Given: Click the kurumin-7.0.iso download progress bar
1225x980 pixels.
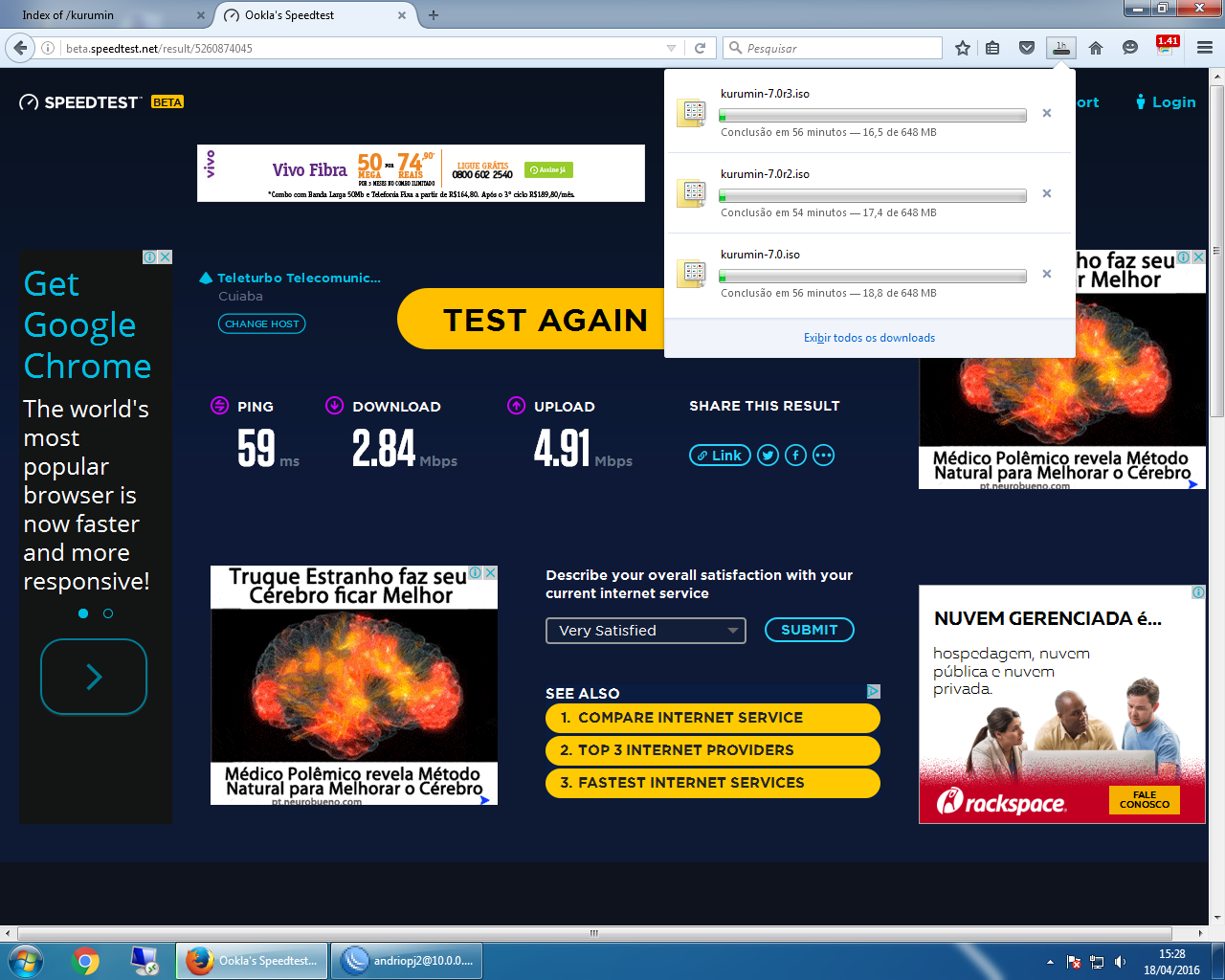Looking at the screenshot, I should (873, 276).
